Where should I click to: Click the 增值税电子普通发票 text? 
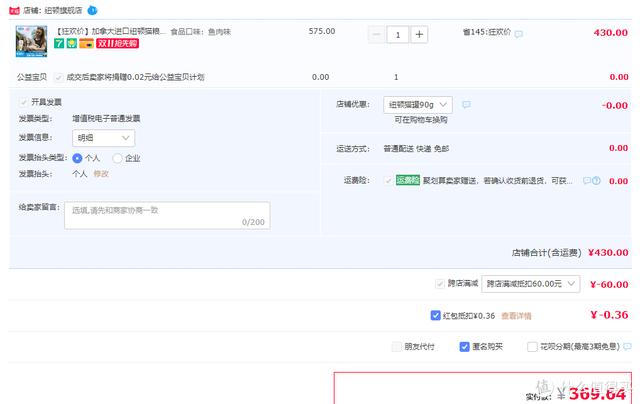pyautogui.click(x=106, y=118)
